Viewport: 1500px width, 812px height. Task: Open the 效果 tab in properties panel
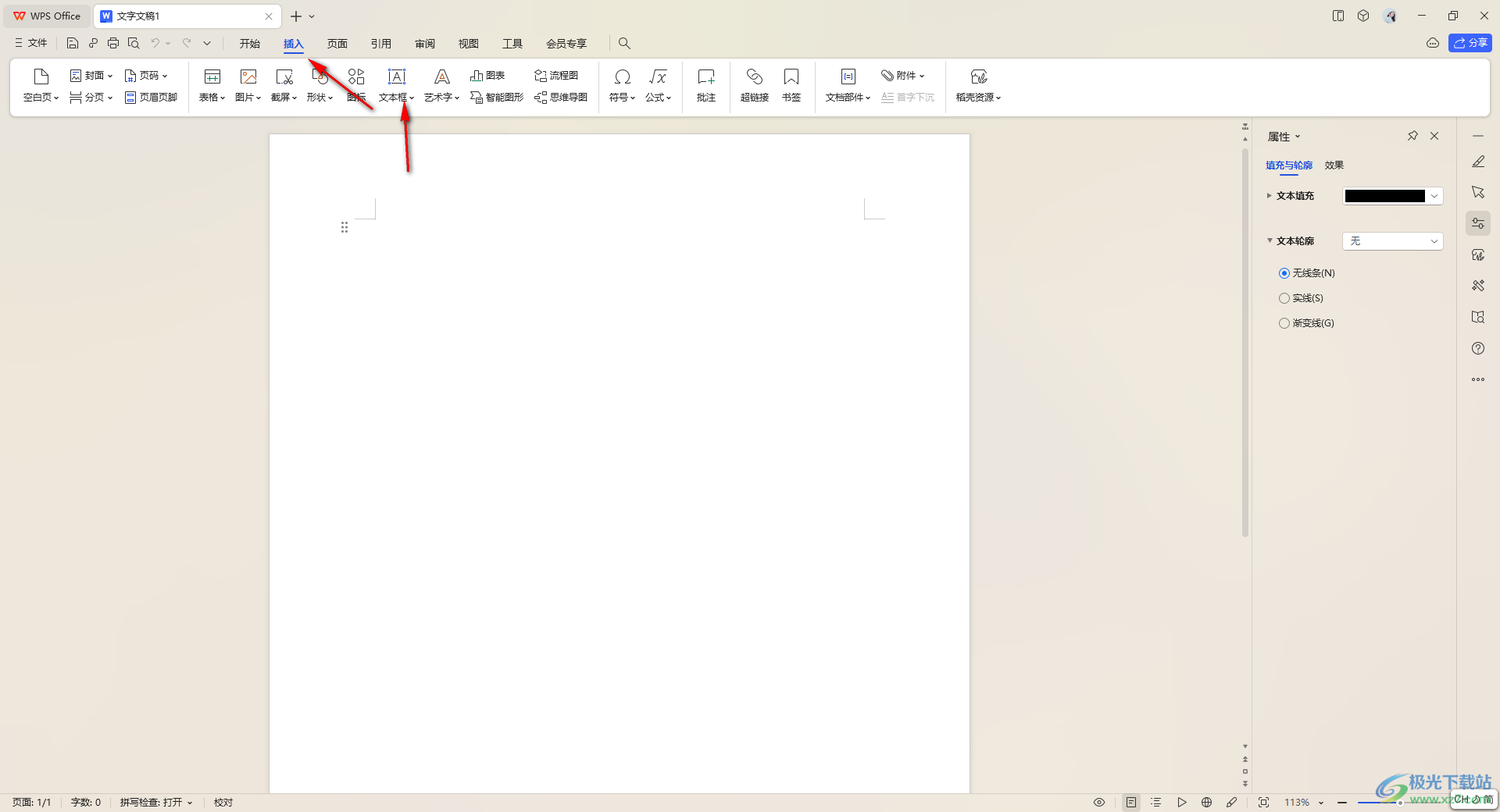point(1334,165)
